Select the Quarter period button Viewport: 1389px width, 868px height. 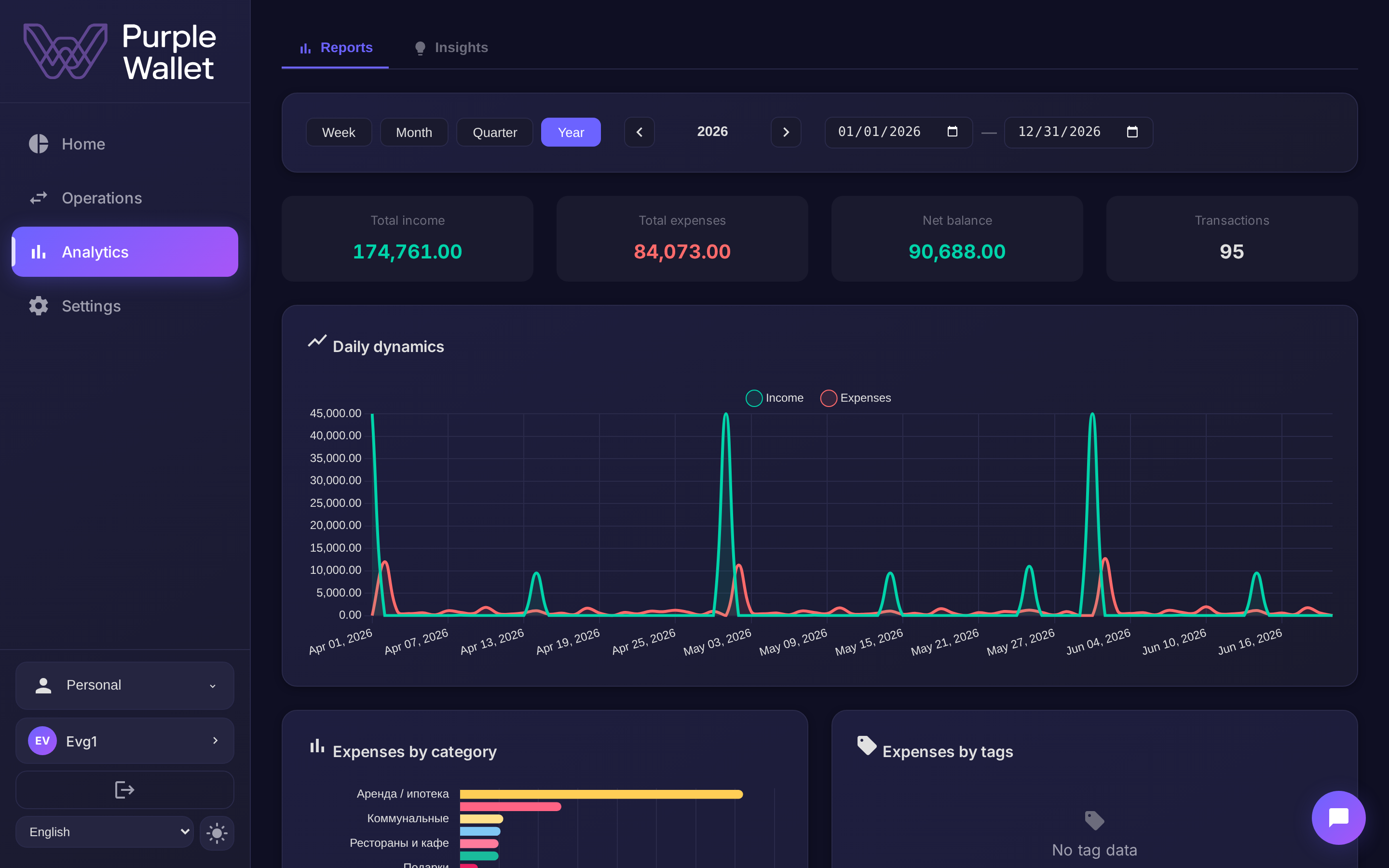click(494, 132)
